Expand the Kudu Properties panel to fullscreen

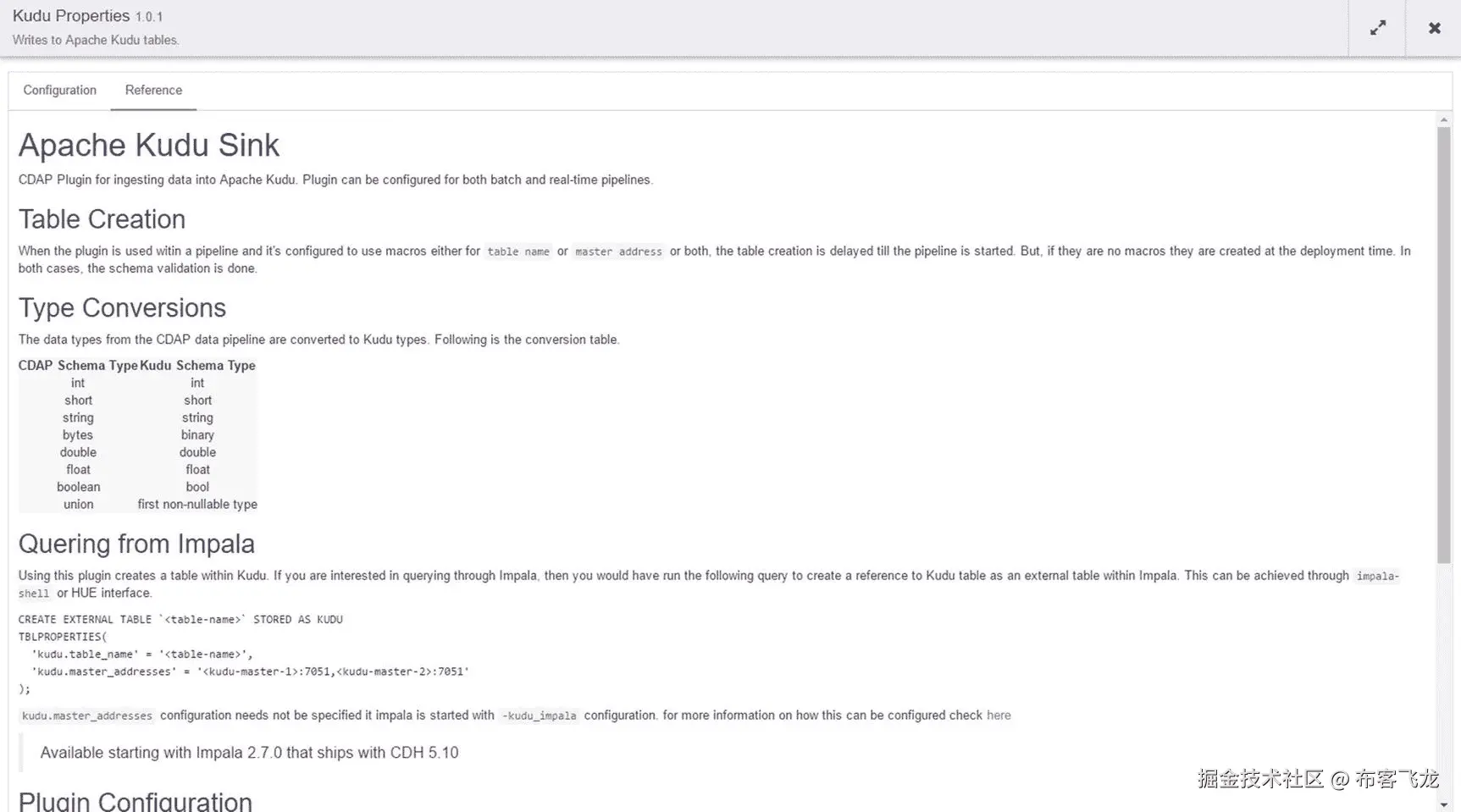click(x=1377, y=28)
